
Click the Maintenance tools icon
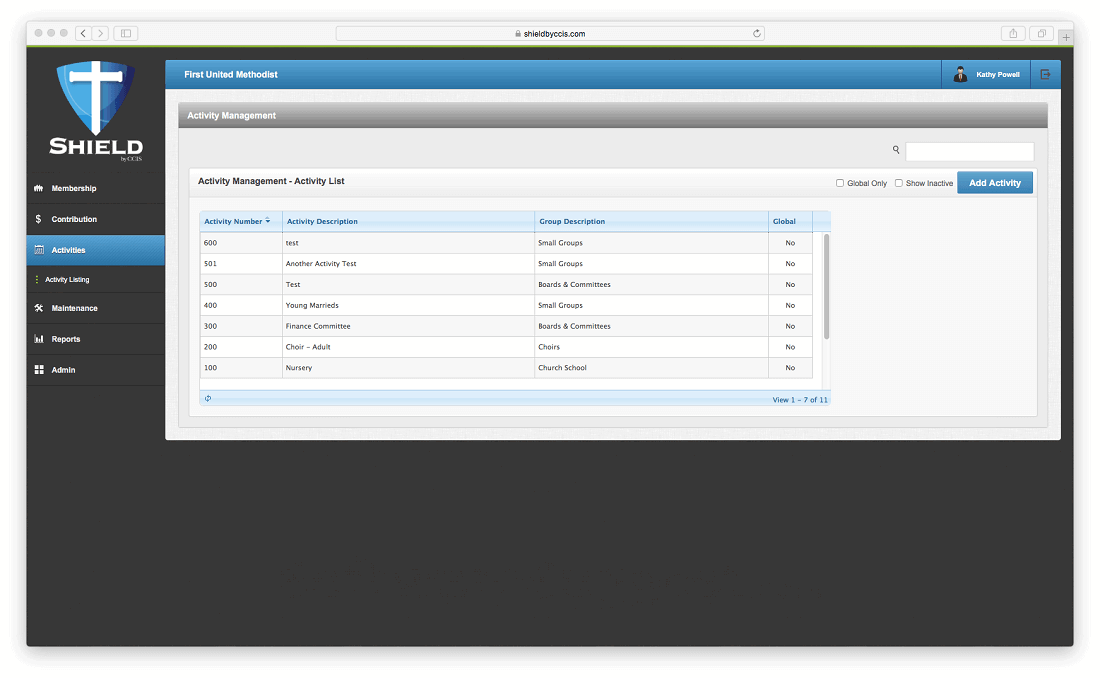[38, 308]
